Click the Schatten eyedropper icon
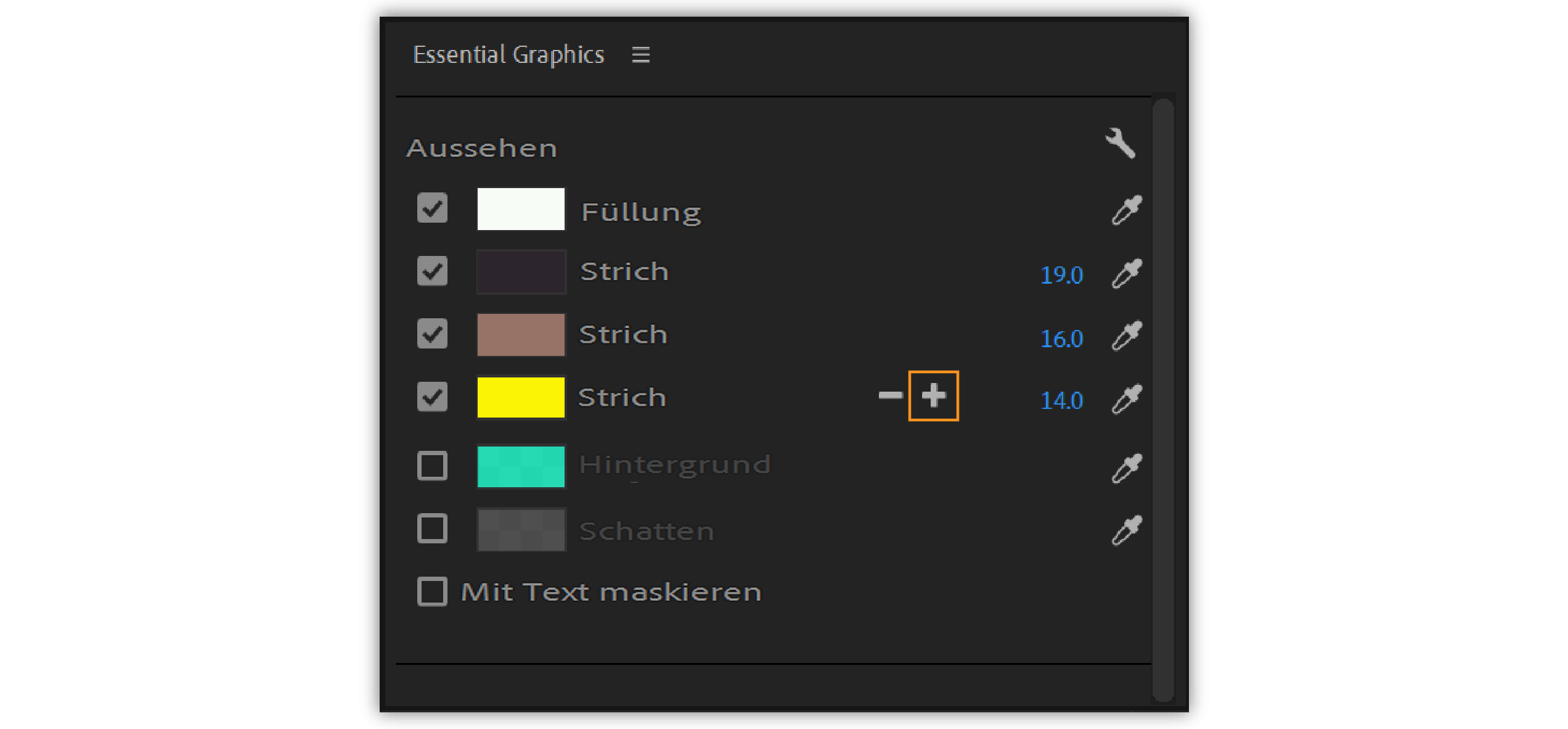 click(x=1126, y=530)
